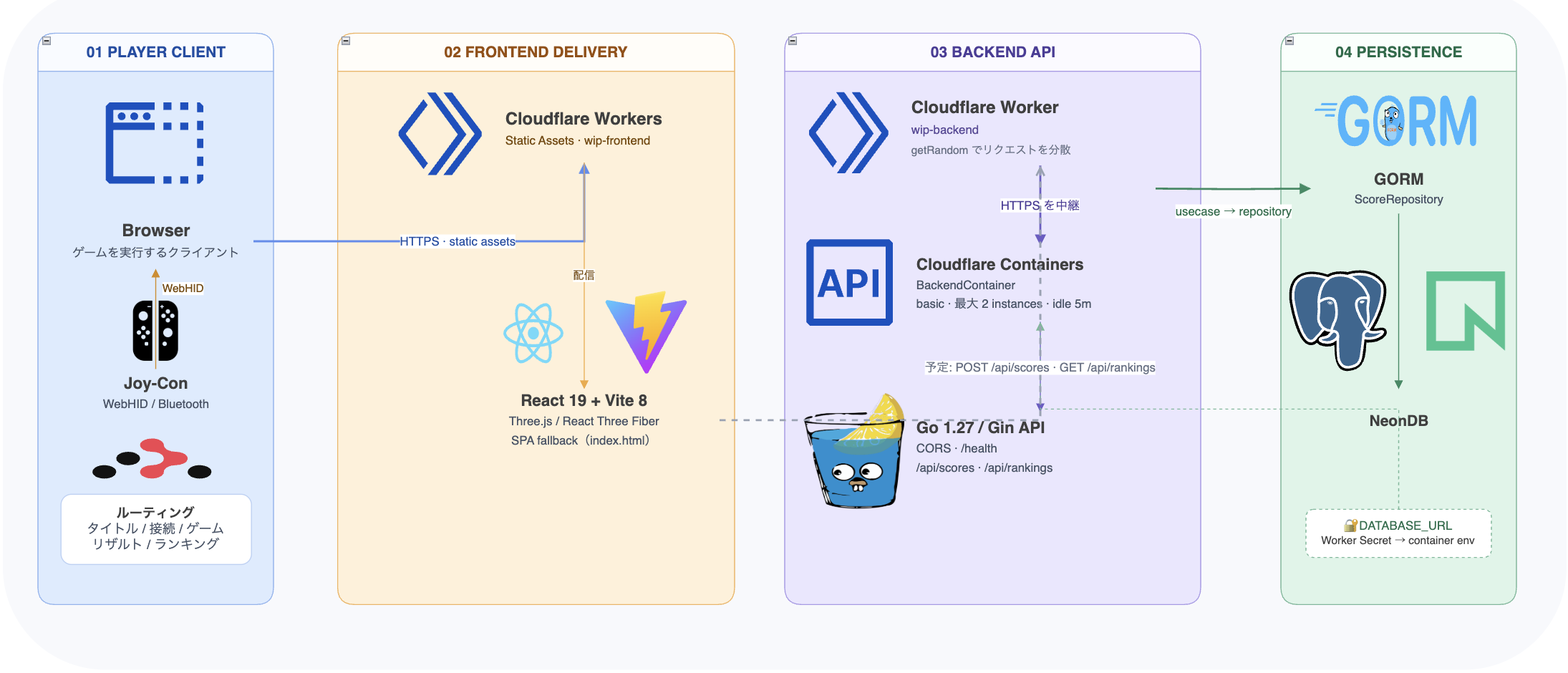Viewport: 1568px width, 673px height.
Task: Select the Three.js / React Three Fiber caption
Action: 584,421
